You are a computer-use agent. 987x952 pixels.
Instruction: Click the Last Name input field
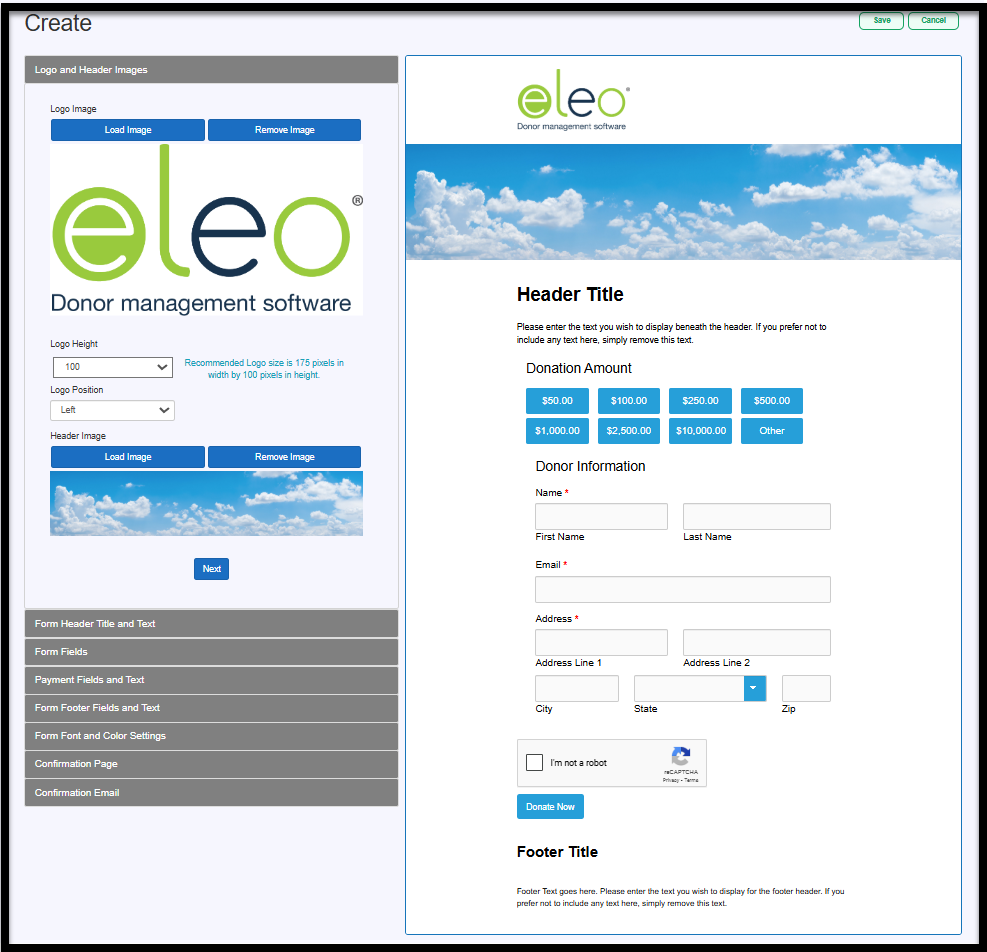tap(757, 516)
